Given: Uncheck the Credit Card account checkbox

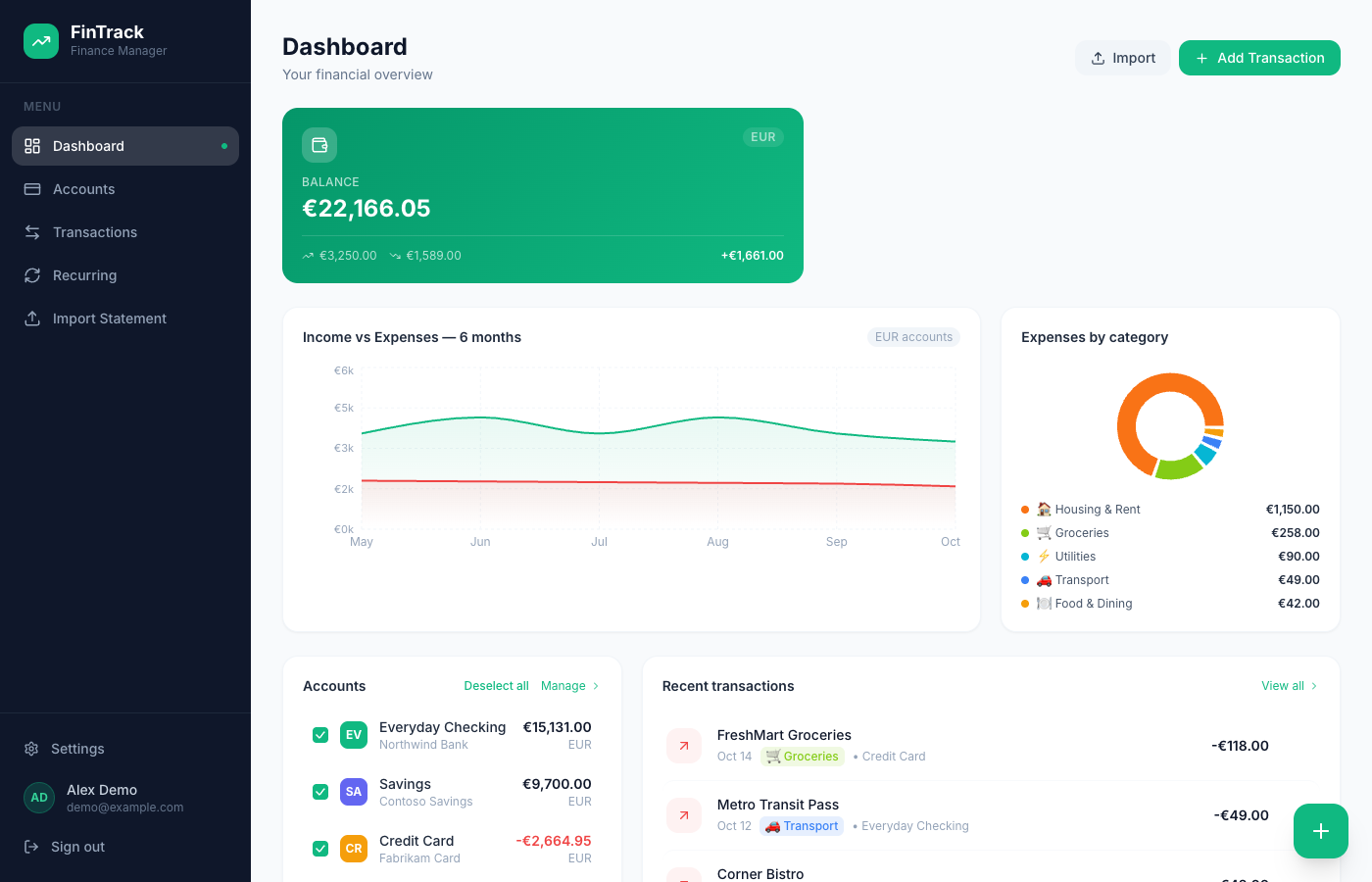Looking at the screenshot, I should click(320, 849).
